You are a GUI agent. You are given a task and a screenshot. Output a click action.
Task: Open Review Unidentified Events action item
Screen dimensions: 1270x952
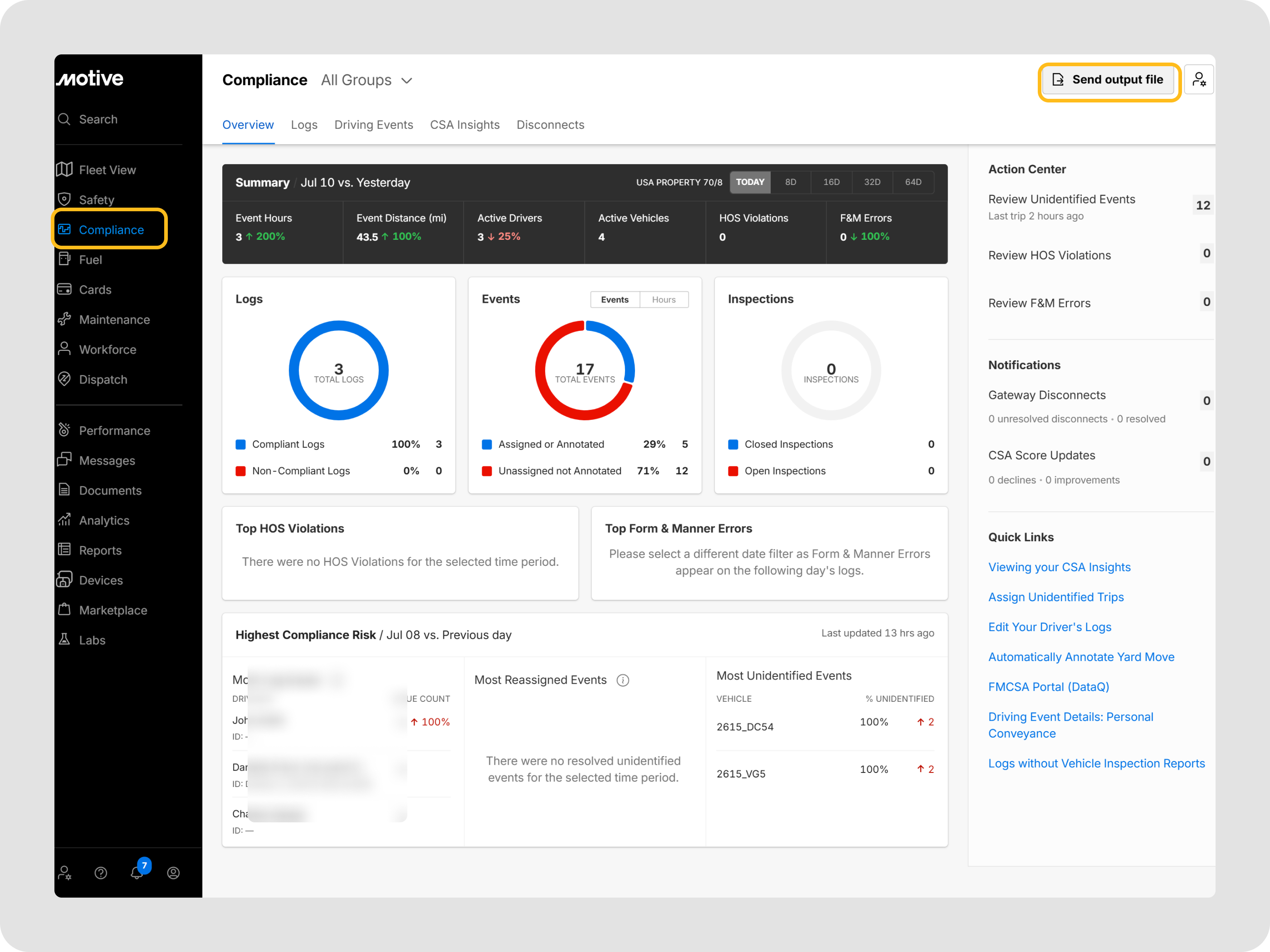1101,207
